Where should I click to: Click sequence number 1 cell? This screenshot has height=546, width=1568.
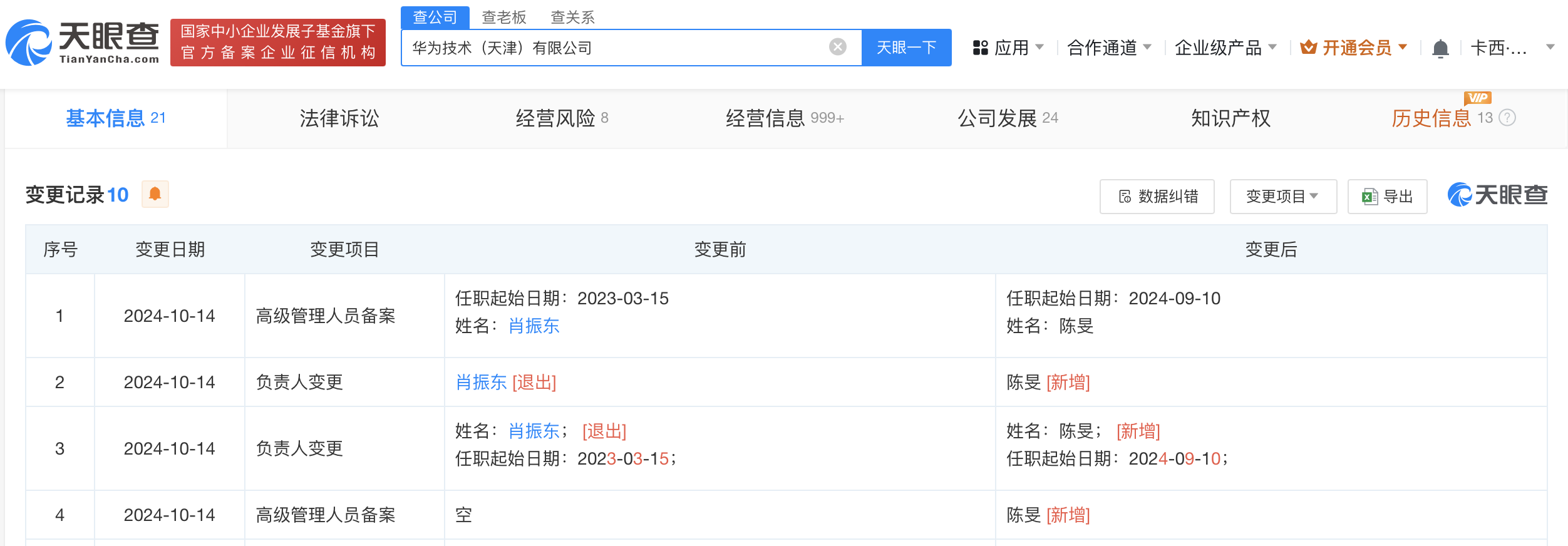[x=59, y=316]
